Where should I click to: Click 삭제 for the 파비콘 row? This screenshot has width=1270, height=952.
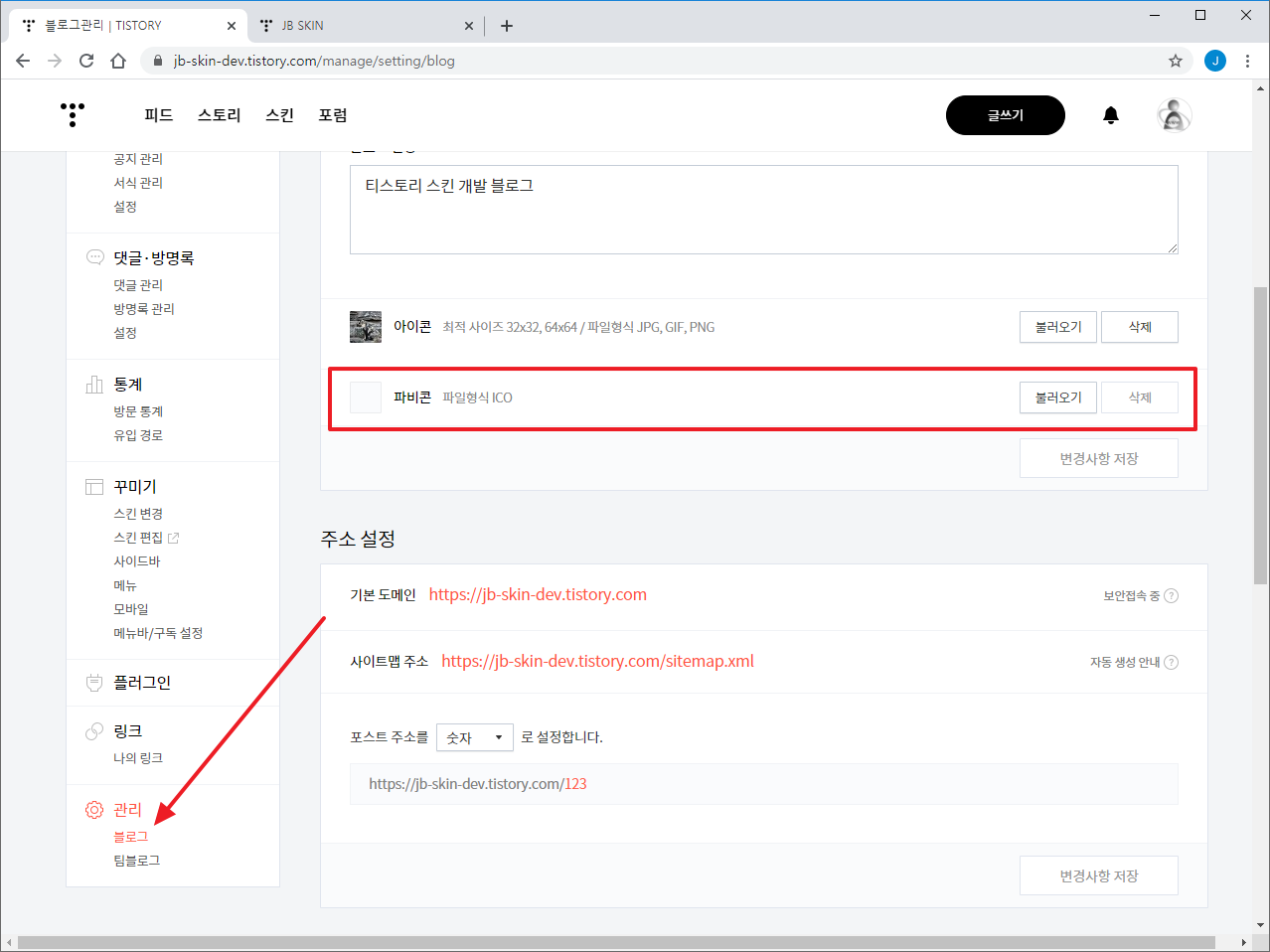pos(1140,397)
